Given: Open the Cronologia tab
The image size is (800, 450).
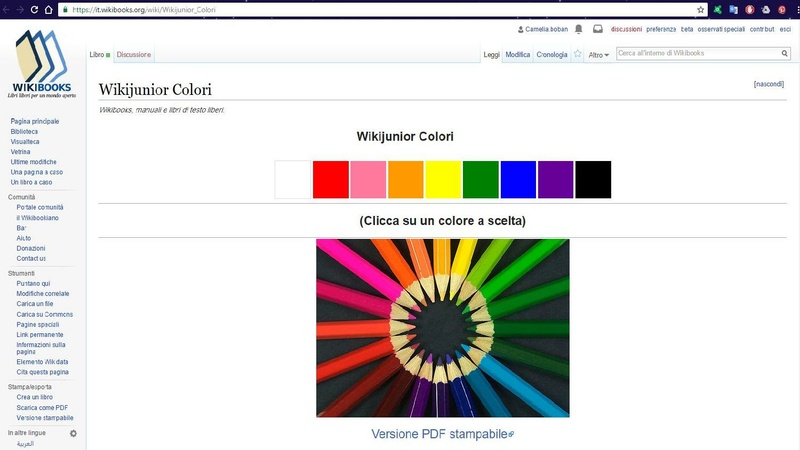Looking at the screenshot, I should tap(552, 54).
